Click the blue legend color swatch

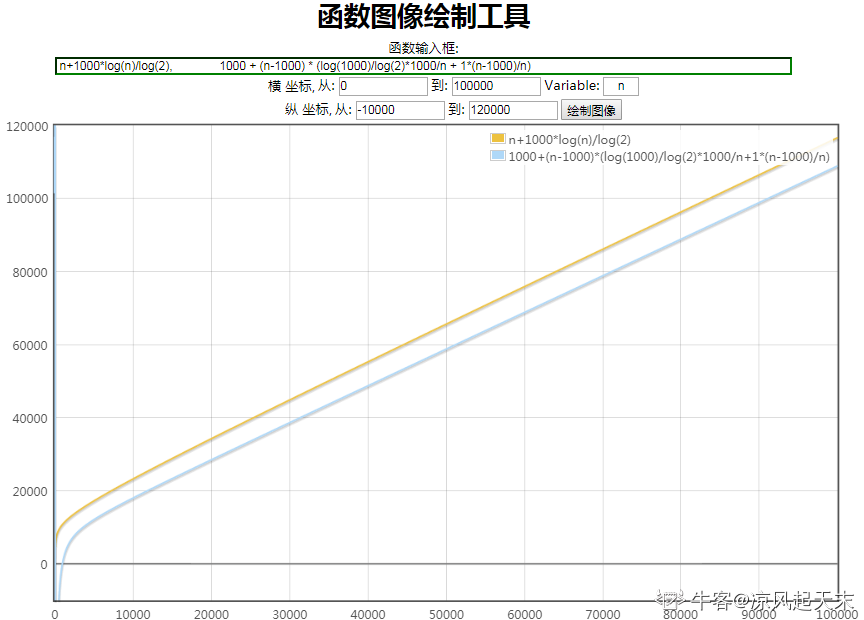coord(498,156)
